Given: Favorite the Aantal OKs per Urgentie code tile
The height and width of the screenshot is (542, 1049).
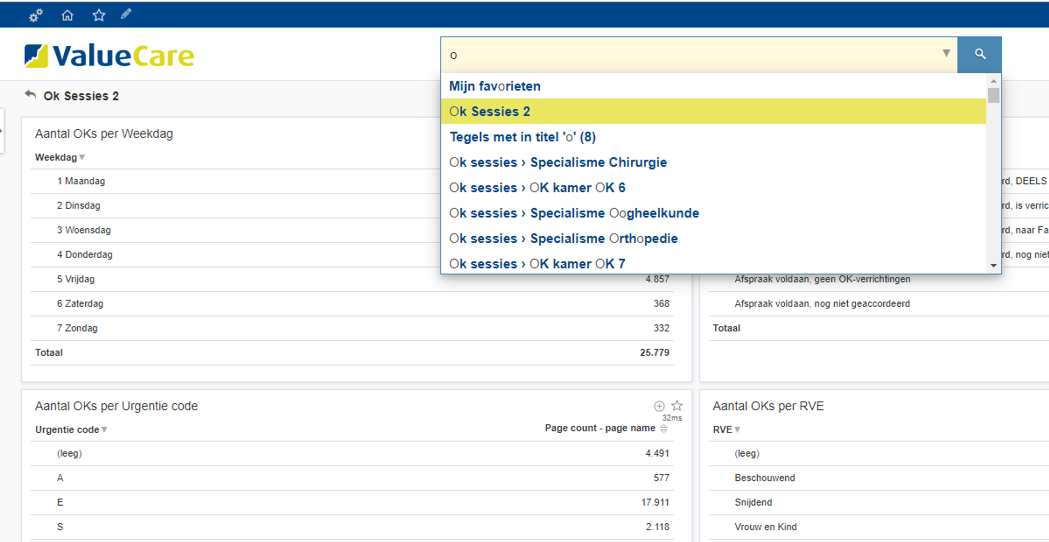Looking at the screenshot, I should tap(677, 406).
